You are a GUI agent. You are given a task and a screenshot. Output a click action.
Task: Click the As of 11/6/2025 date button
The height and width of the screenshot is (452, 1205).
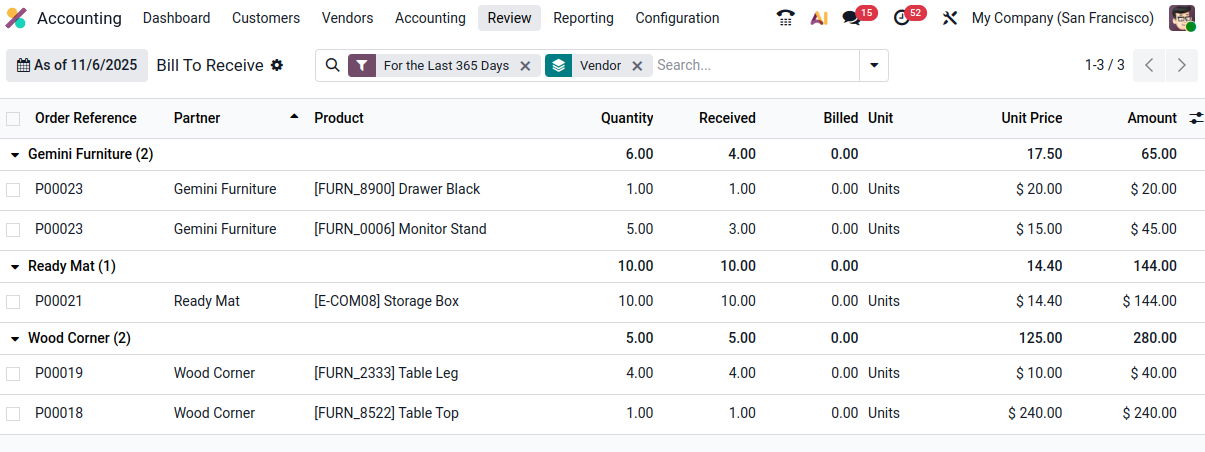click(77, 65)
